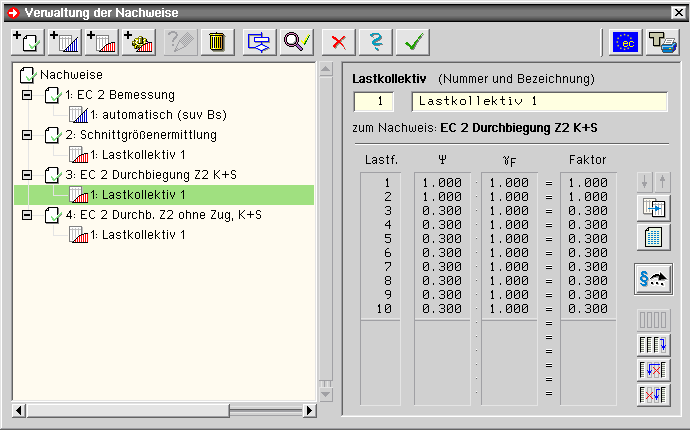Click the printer output icon in toolbar
This screenshot has width=690, height=430.
(661, 41)
